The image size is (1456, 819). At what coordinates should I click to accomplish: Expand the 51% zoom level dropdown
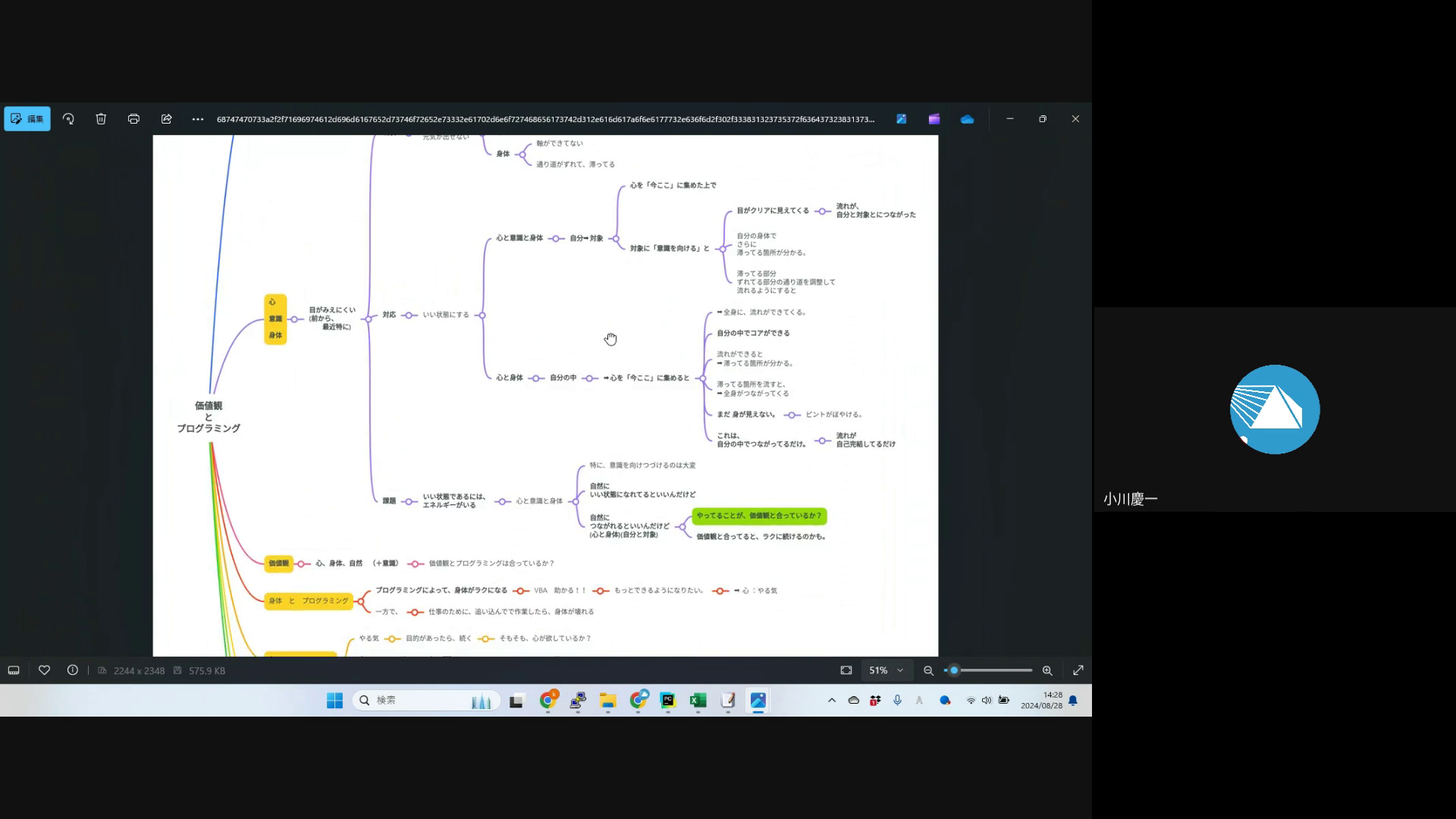[x=886, y=670]
